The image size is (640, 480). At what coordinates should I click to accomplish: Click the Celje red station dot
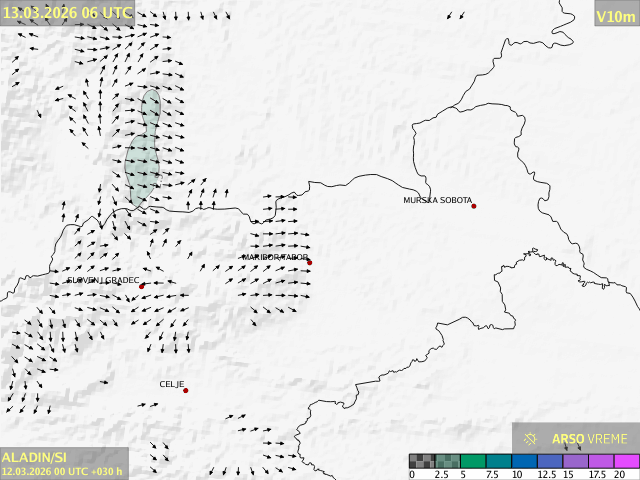185,390
